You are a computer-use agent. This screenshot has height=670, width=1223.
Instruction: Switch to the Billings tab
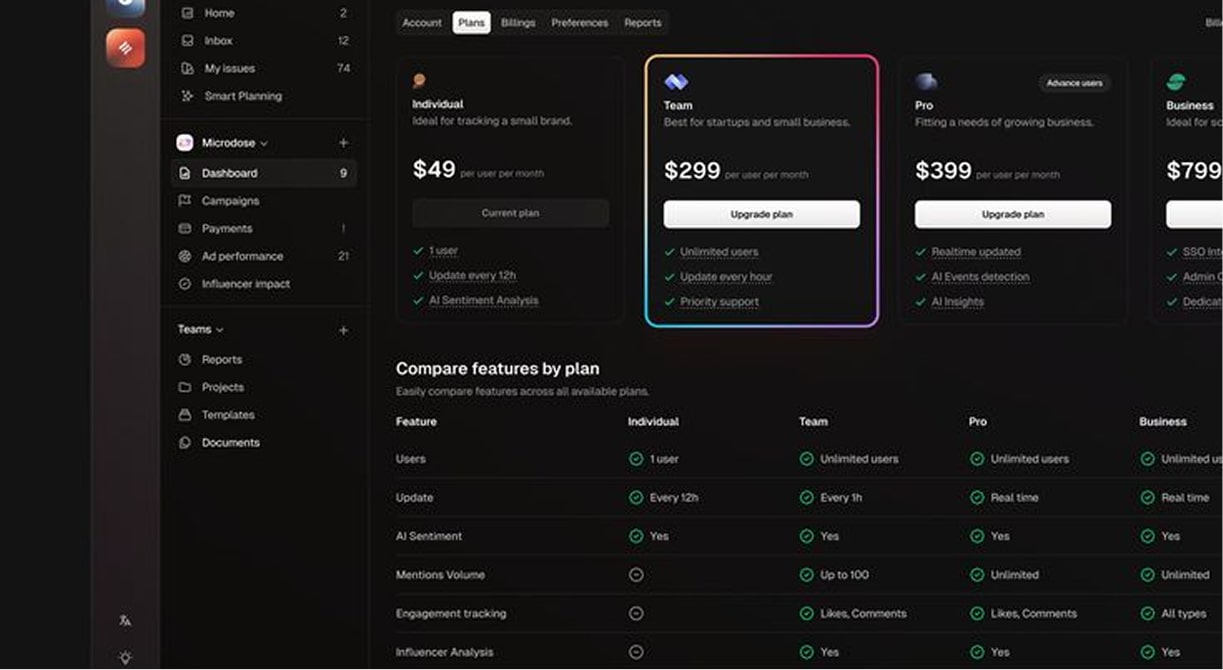(x=518, y=22)
